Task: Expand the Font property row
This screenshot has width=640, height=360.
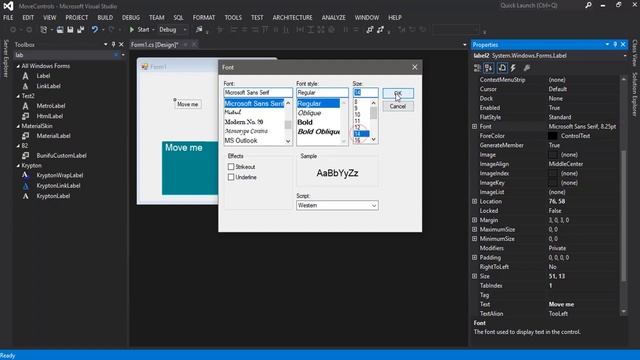Action: coord(474,127)
